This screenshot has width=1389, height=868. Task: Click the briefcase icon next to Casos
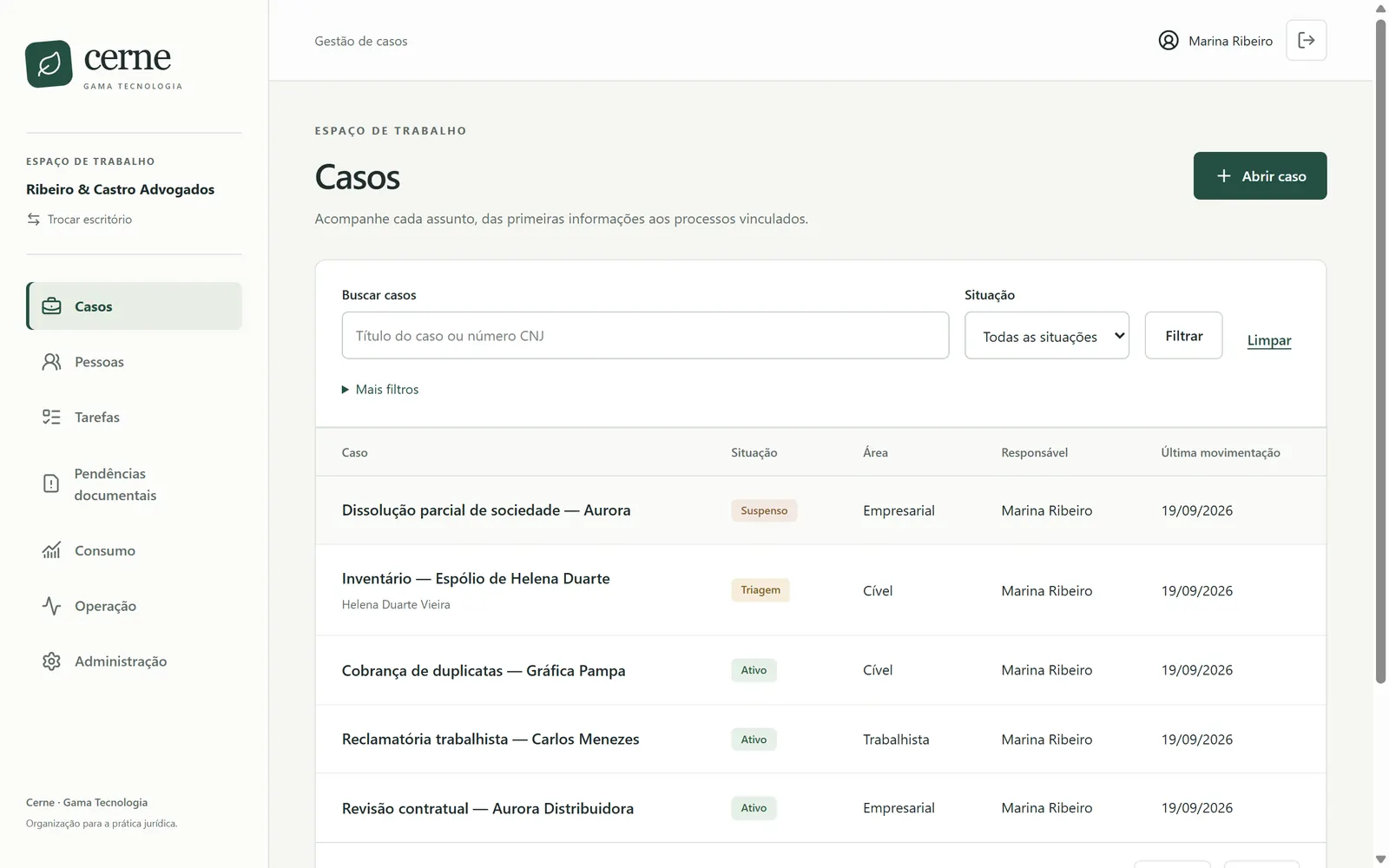tap(51, 306)
